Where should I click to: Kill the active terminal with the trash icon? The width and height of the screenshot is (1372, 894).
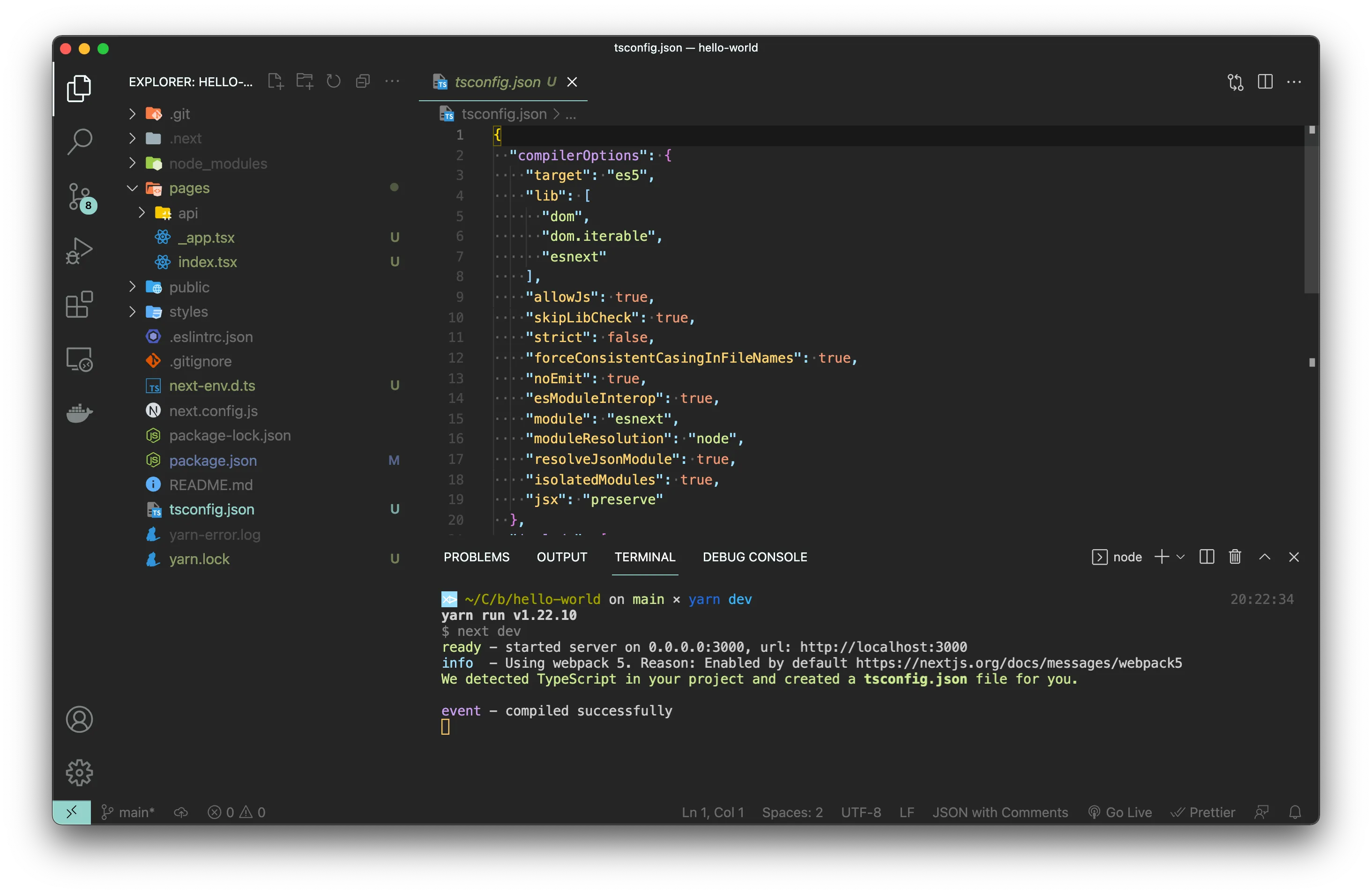click(1235, 557)
